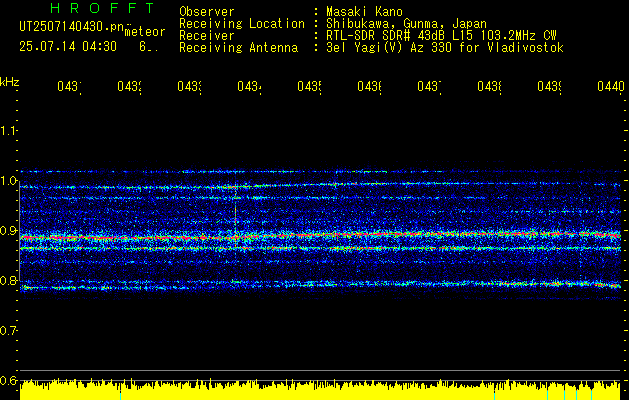Click the kHz axis unit label

coord(9,82)
